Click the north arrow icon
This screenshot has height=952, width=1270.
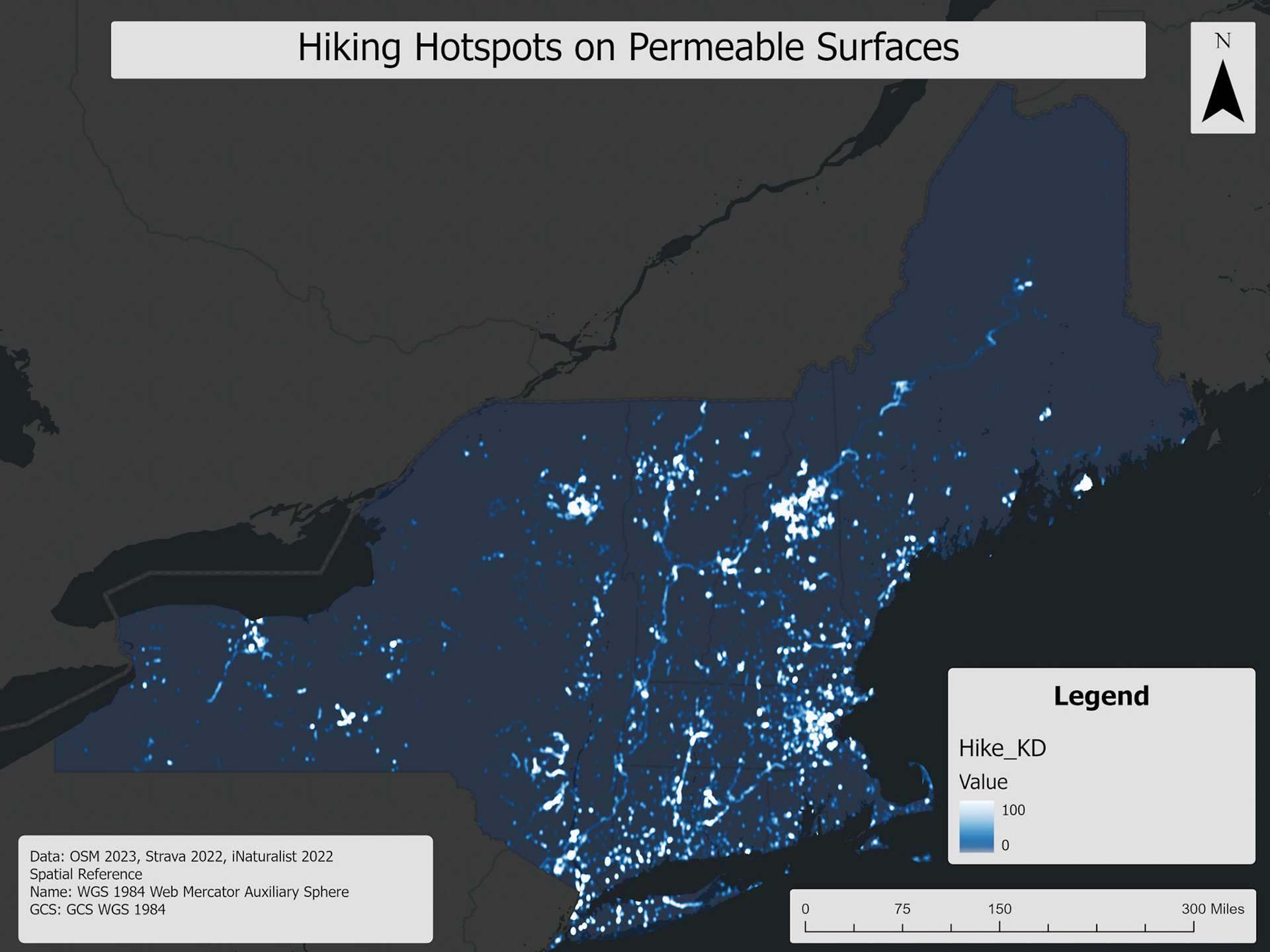point(1223,91)
